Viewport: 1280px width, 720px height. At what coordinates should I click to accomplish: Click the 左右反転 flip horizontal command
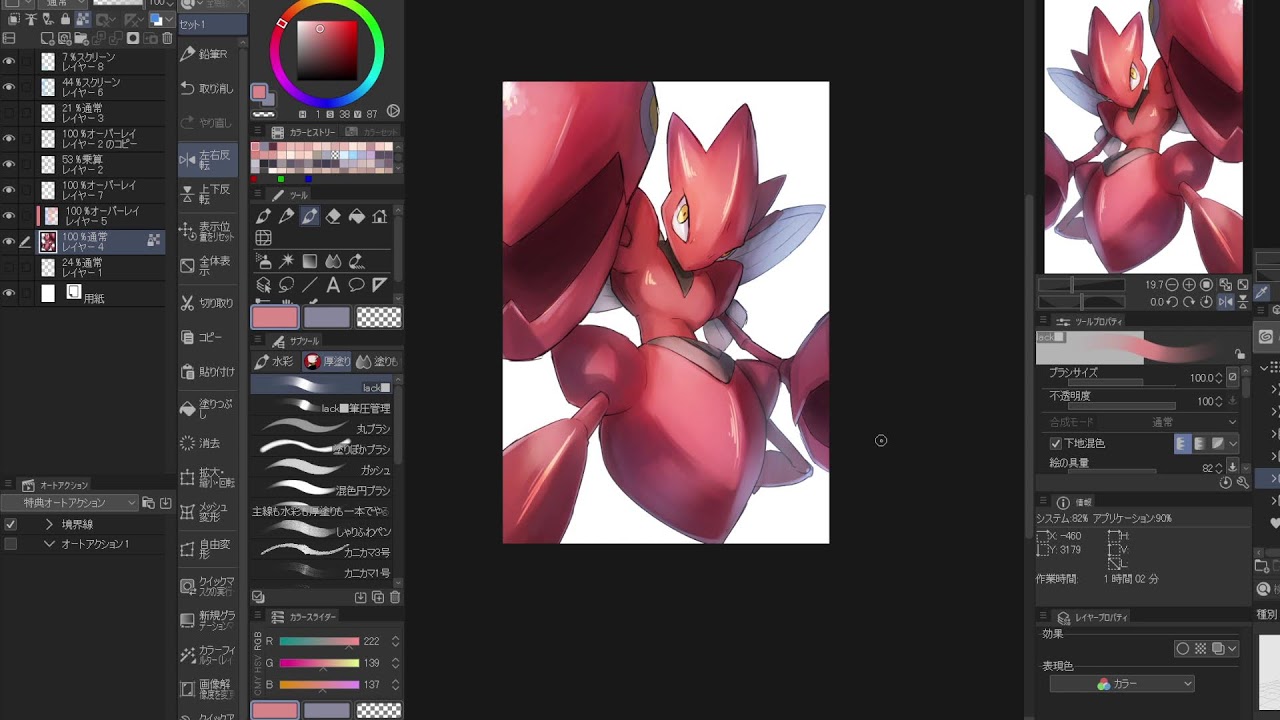(x=207, y=160)
